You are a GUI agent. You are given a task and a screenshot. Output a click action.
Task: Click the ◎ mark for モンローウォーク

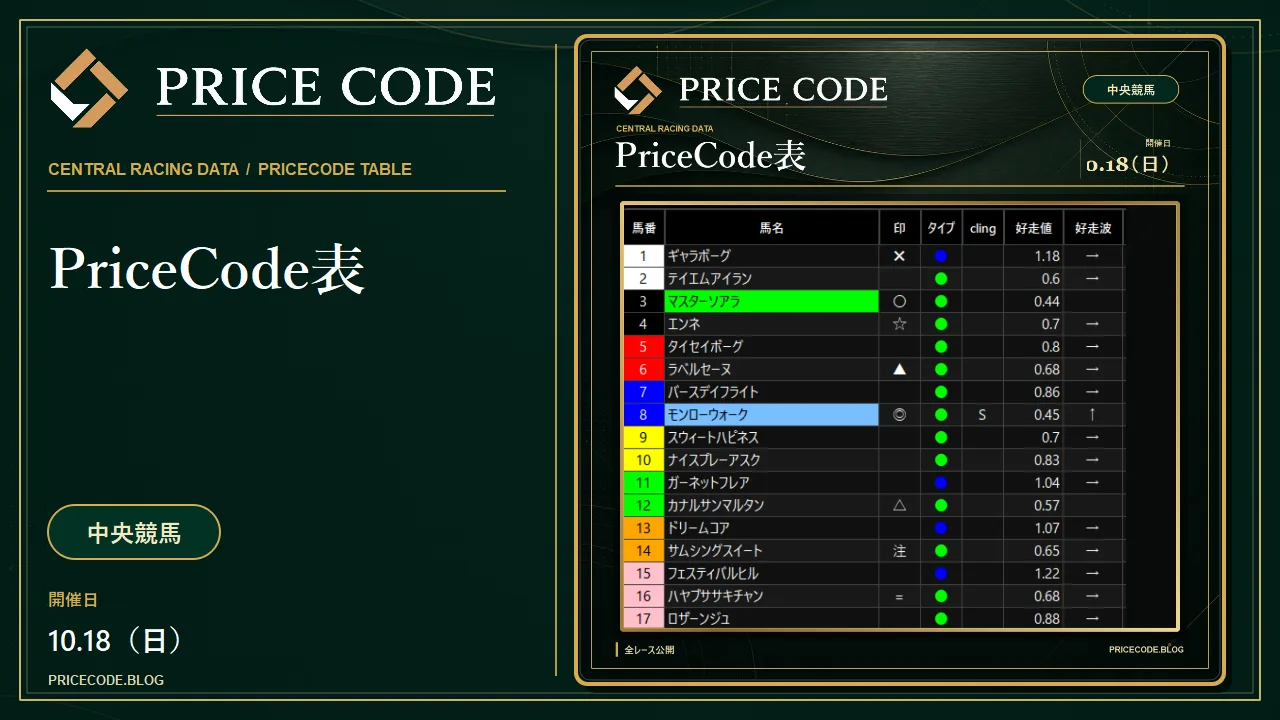[x=899, y=414]
